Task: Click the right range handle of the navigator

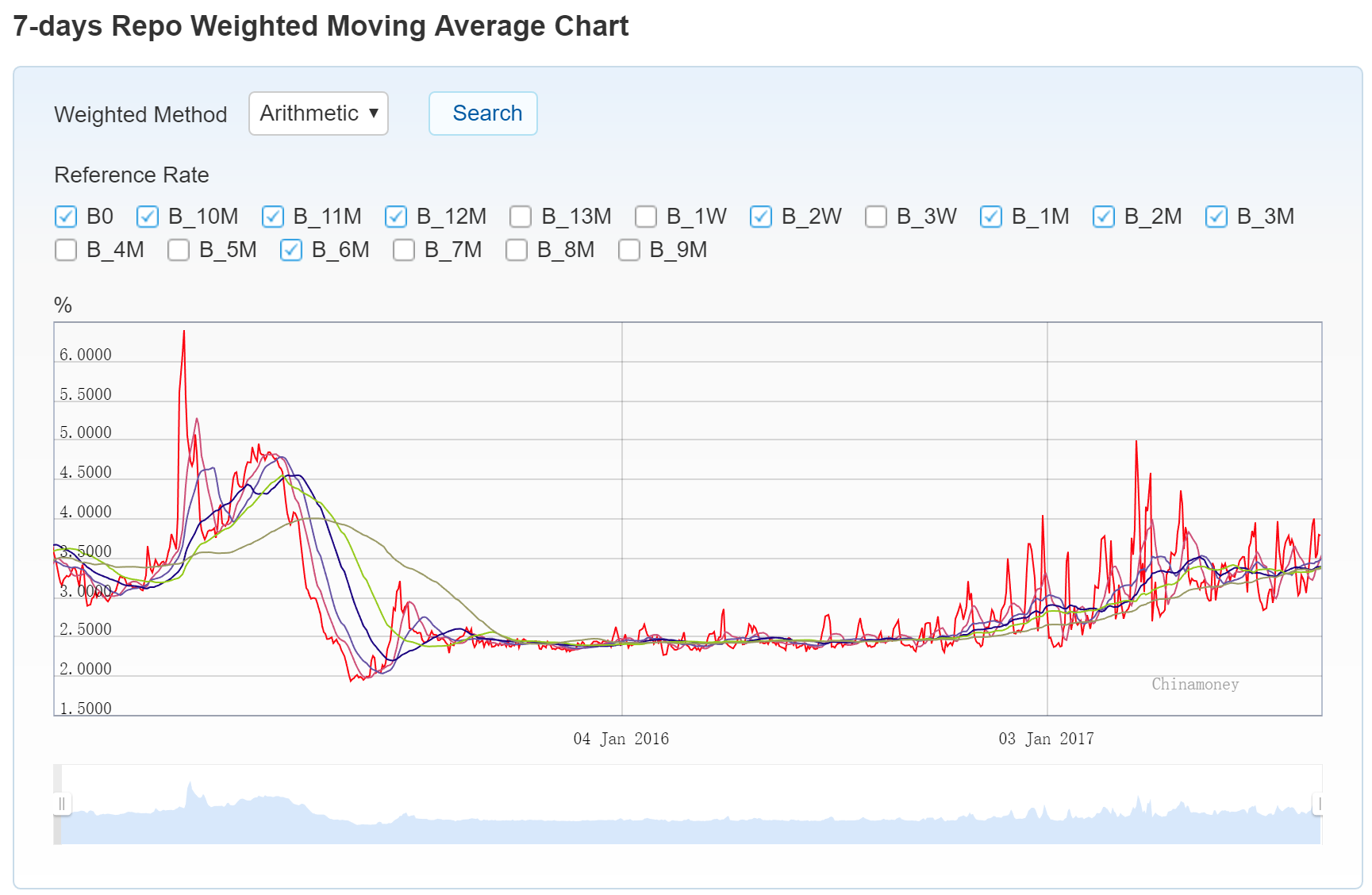Action: click(x=1318, y=804)
